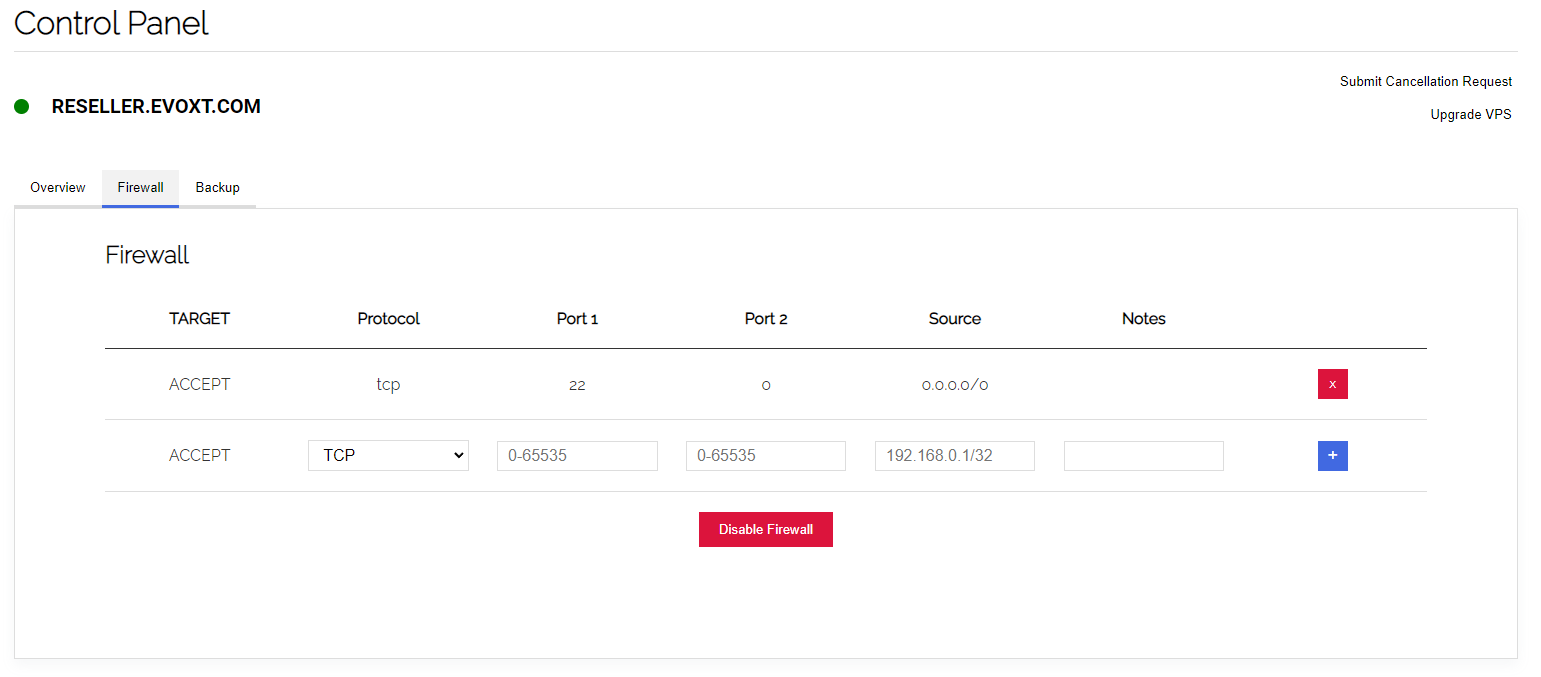Delete the port 22 rule with red x
This screenshot has width=1541, height=677.
coord(1332,384)
